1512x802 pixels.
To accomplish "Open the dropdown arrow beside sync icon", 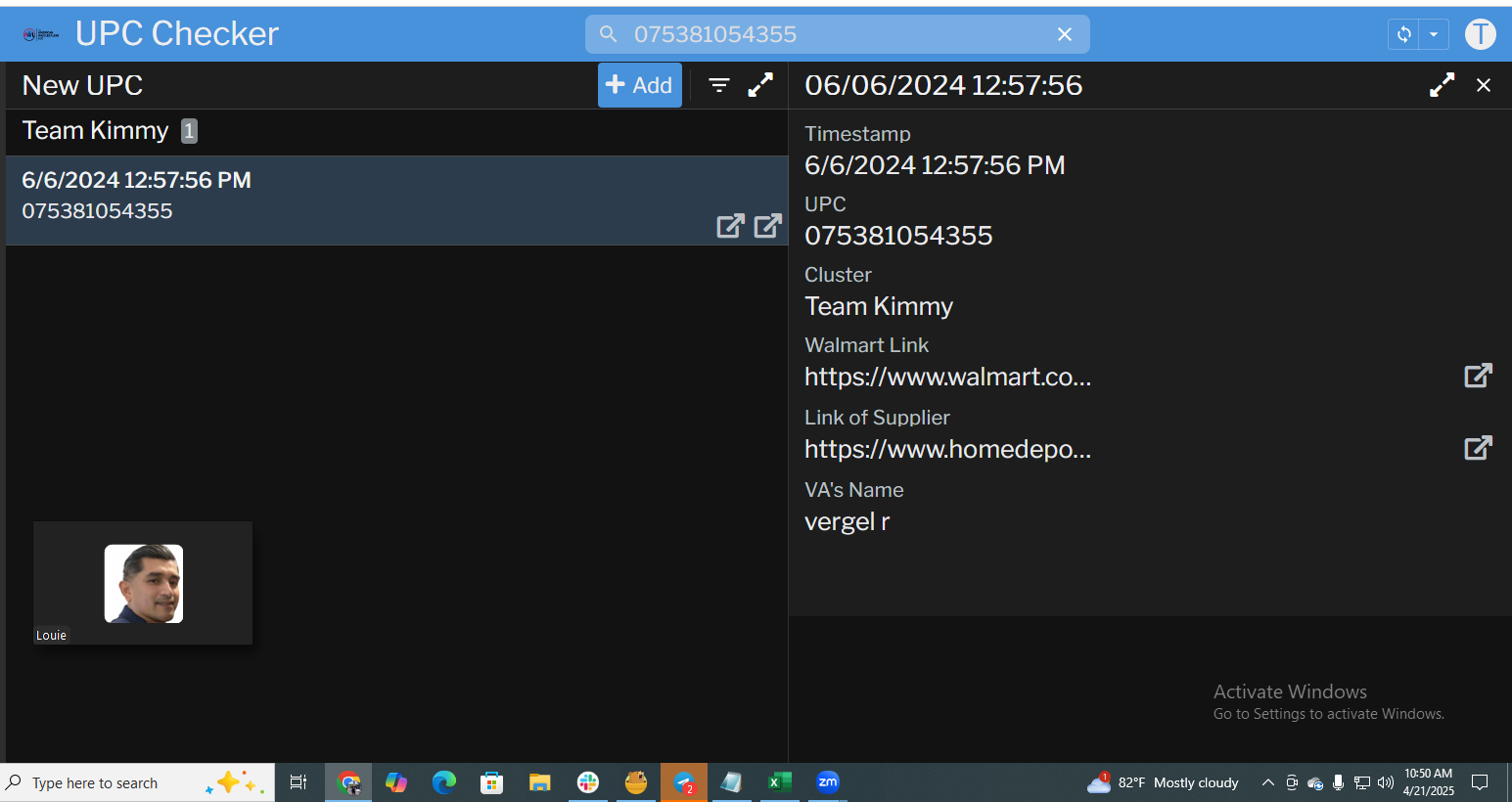I will tap(1434, 34).
